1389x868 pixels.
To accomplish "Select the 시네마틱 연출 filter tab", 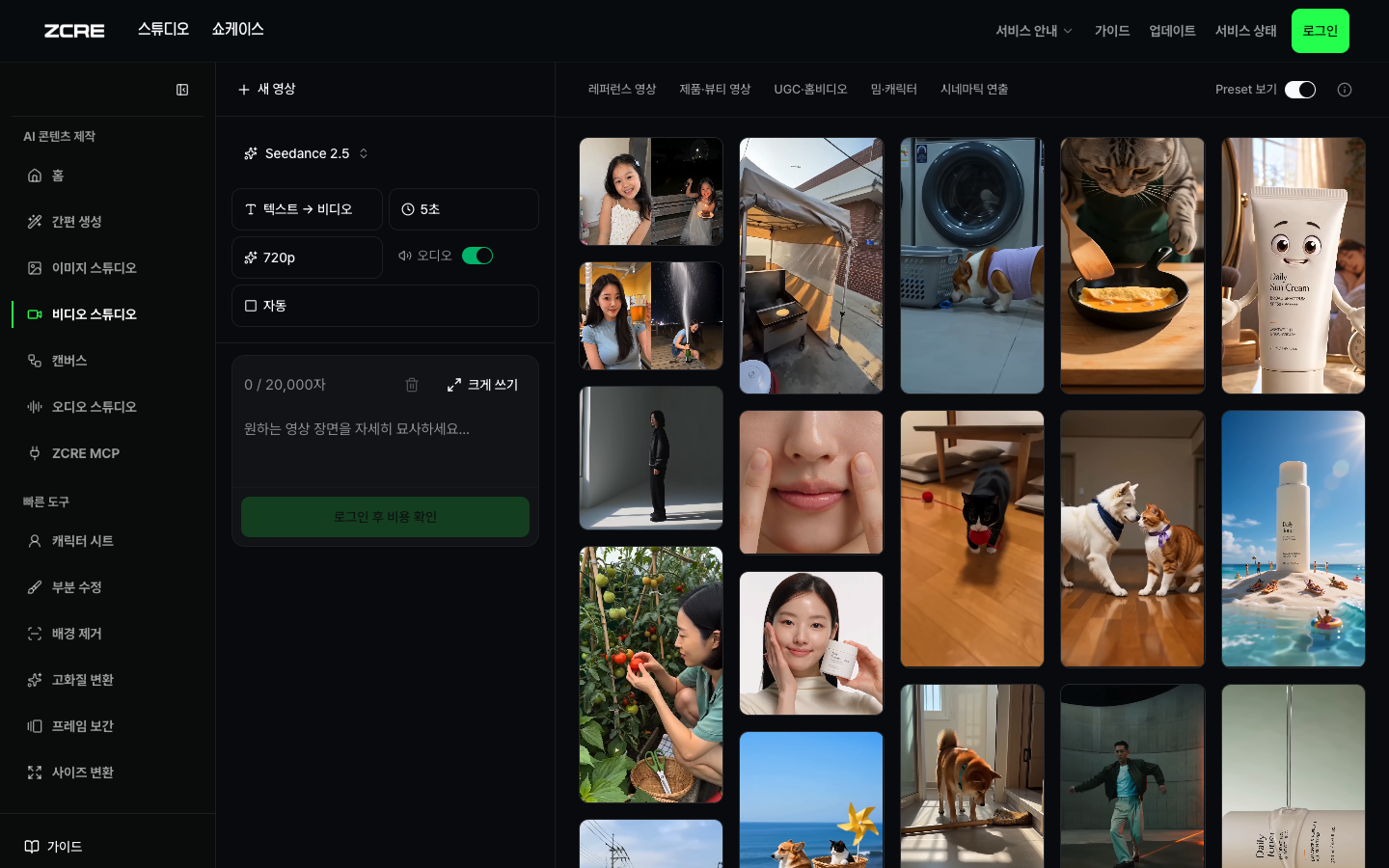I will pyautogui.click(x=974, y=90).
